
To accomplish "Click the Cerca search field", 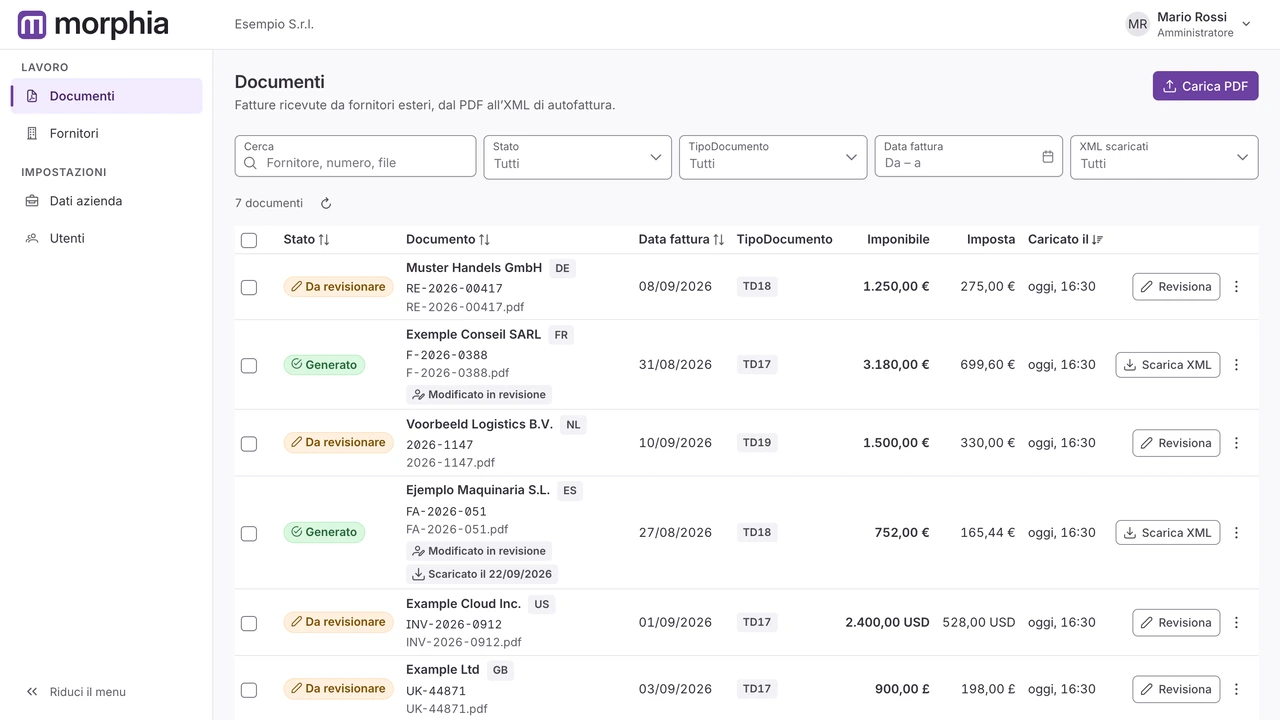I will pos(355,157).
